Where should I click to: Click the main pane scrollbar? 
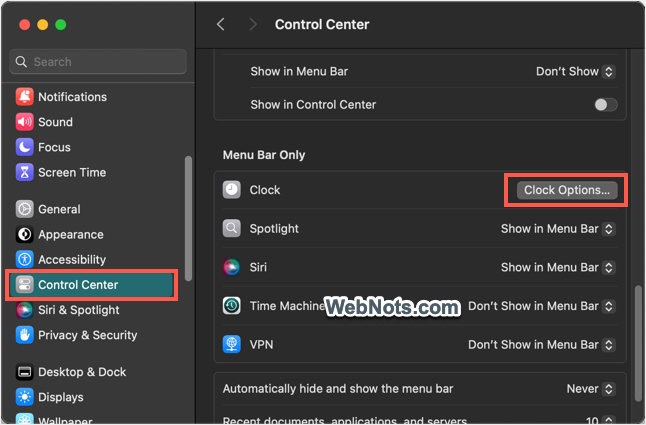[x=639, y=343]
